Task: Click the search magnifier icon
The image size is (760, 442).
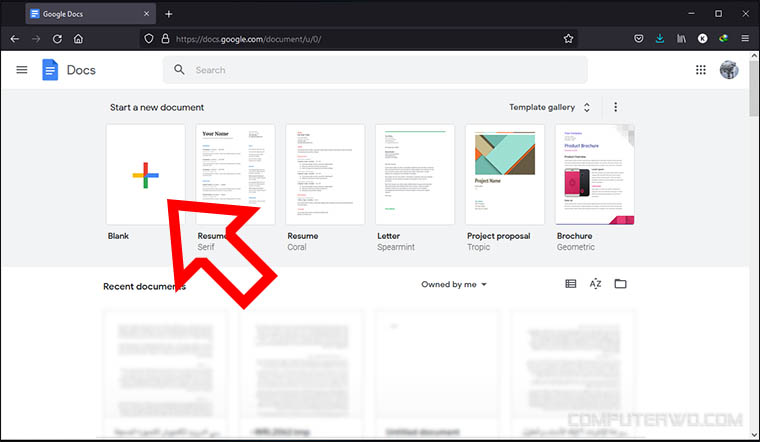Action: coord(179,70)
